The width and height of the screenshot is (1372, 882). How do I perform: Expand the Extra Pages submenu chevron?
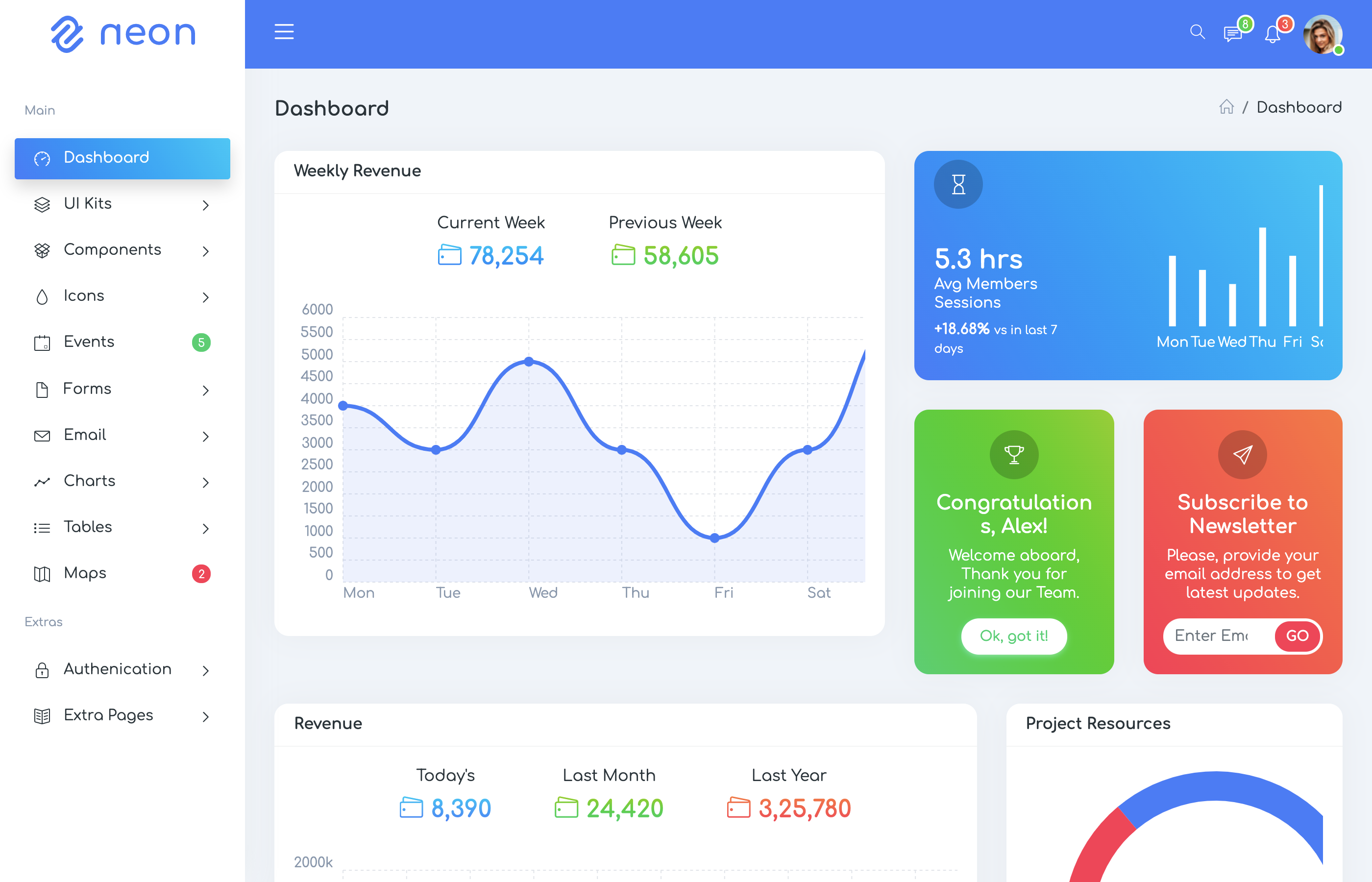click(x=206, y=716)
